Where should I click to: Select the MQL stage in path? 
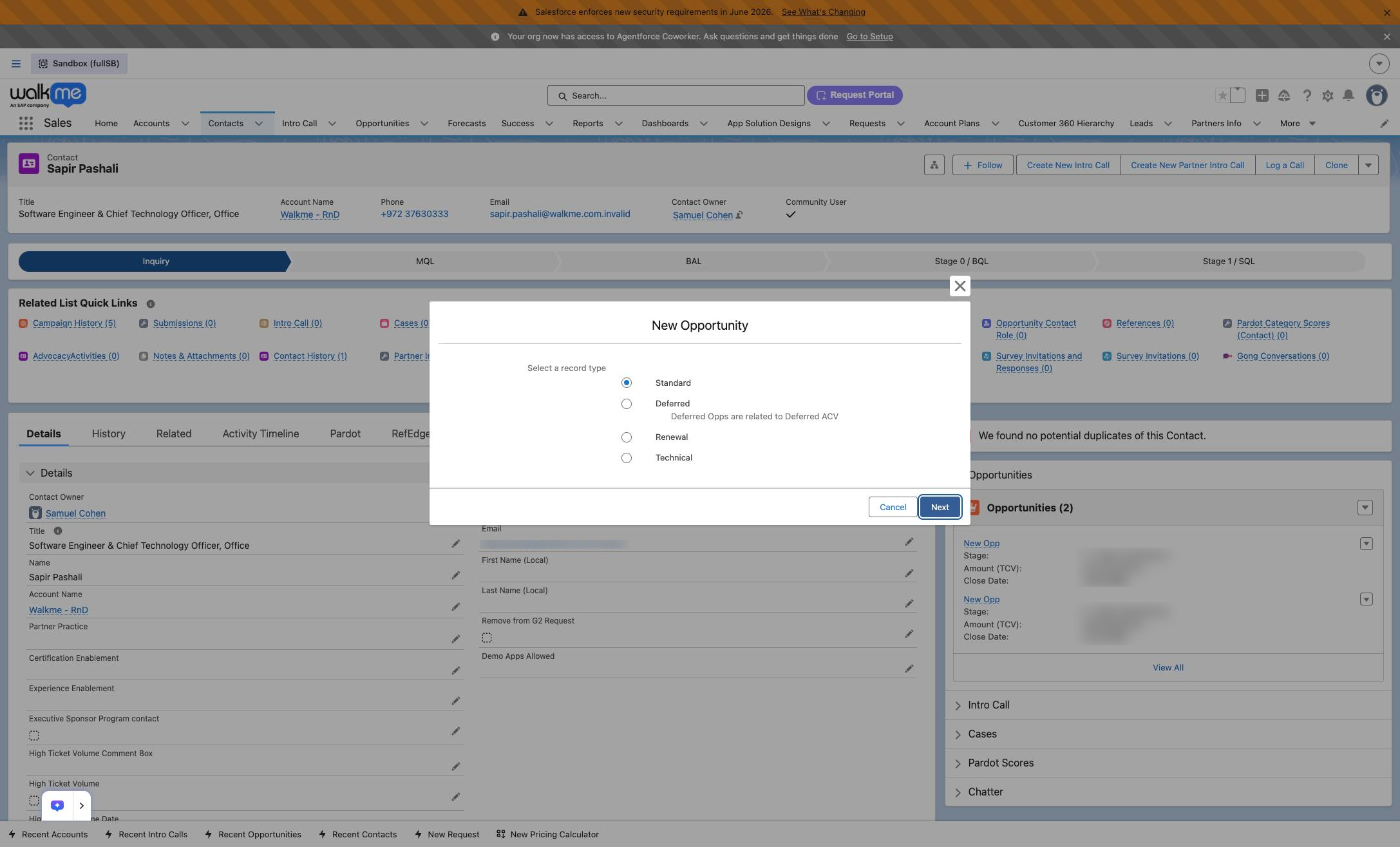point(425,262)
